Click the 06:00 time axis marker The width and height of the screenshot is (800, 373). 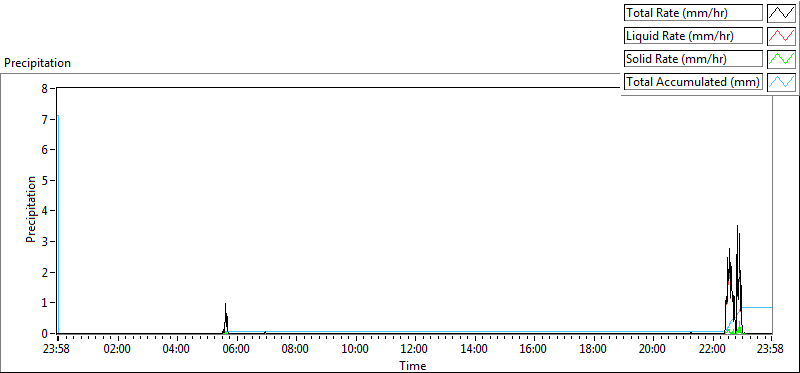(x=236, y=350)
